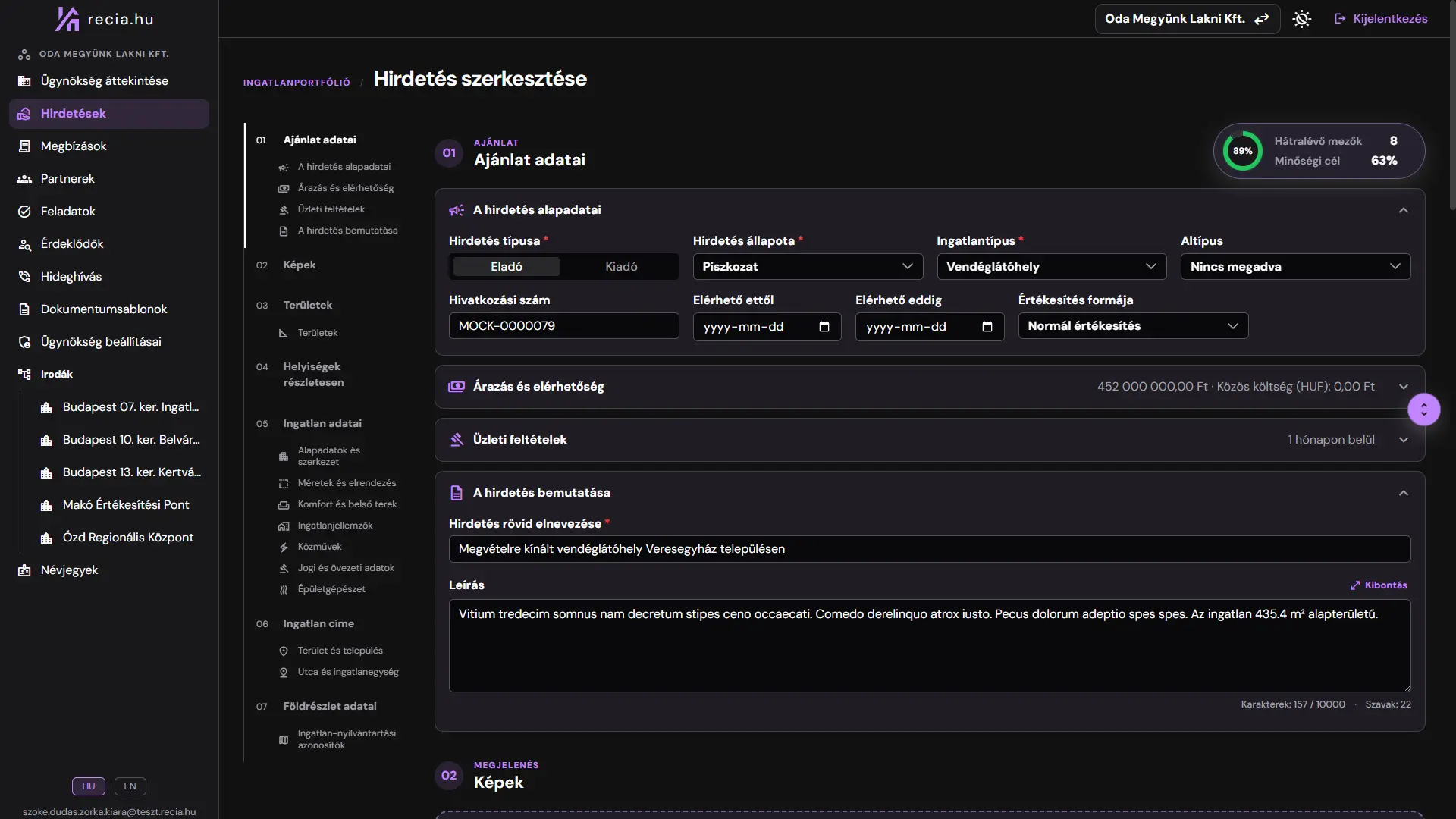The image size is (1456, 819).
Task: Click the INGATLANPORTFÓLIÓ breadcrumb link
Action: click(297, 83)
